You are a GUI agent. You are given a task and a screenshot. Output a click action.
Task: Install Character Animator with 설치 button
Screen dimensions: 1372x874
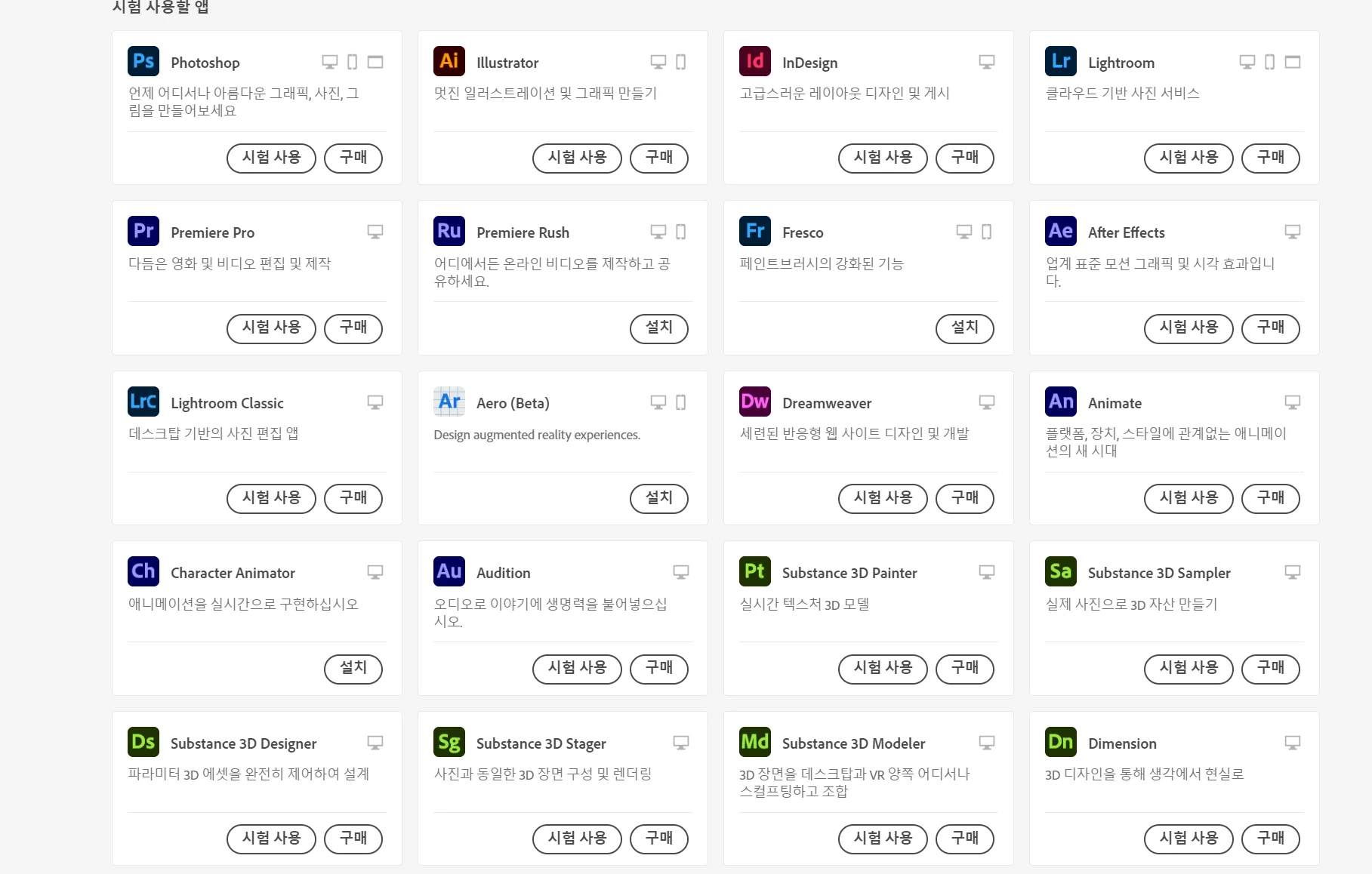(353, 669)
